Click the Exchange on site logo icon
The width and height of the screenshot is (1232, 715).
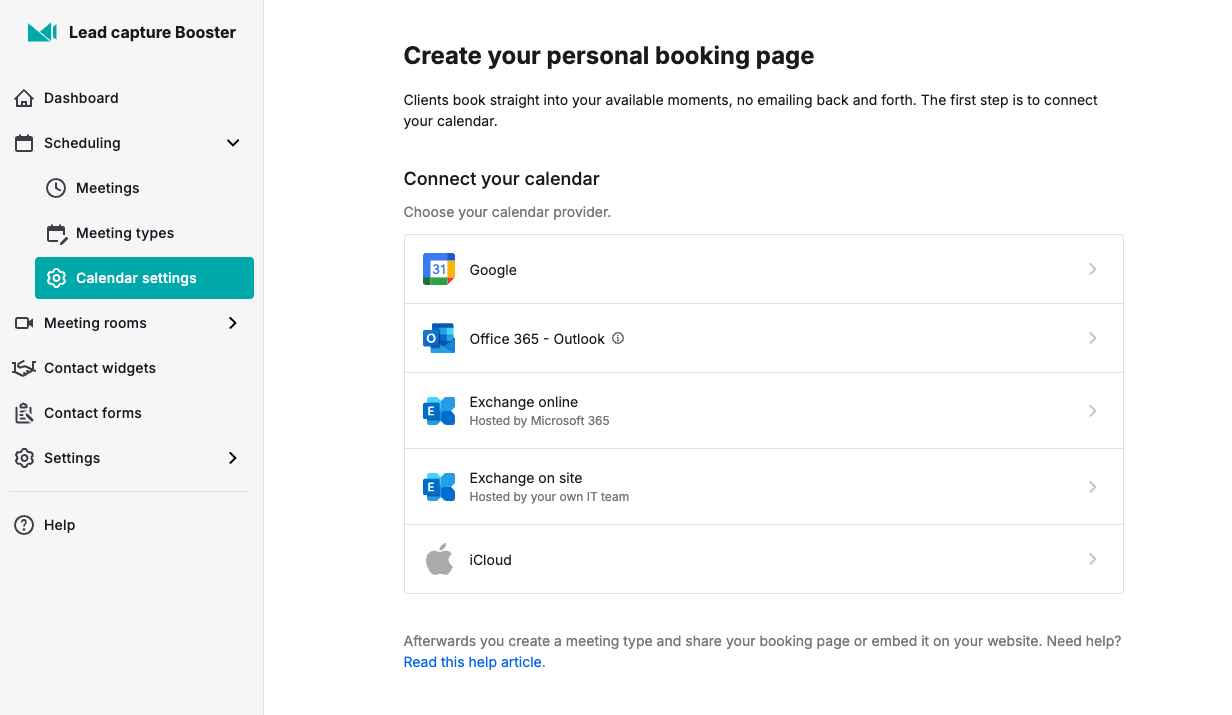click(439, 486)
